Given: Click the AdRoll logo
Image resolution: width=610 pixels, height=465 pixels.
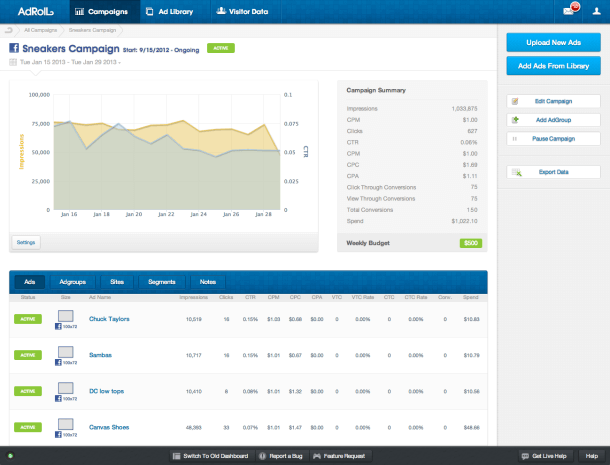Looking at the screenshot, I should [x=35, y=11].
